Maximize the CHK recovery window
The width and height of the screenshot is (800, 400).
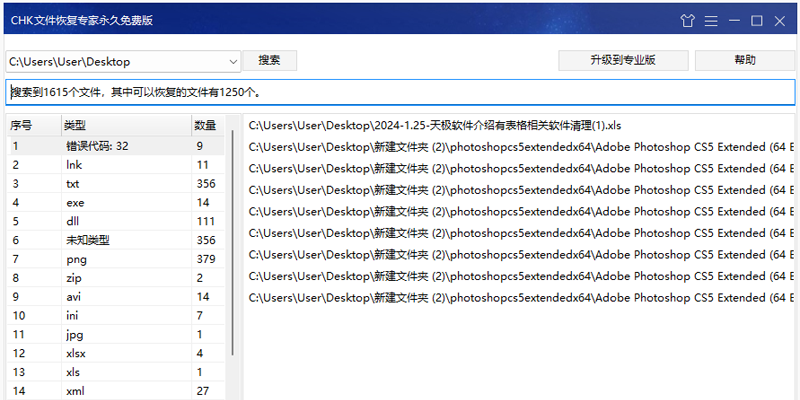pyautogui.click(x=757, y=20)
